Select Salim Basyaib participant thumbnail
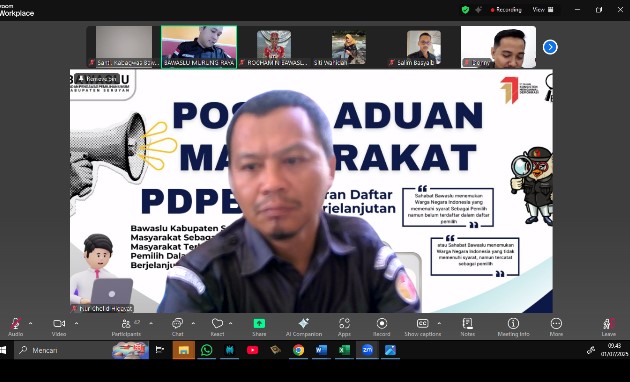 423,47
